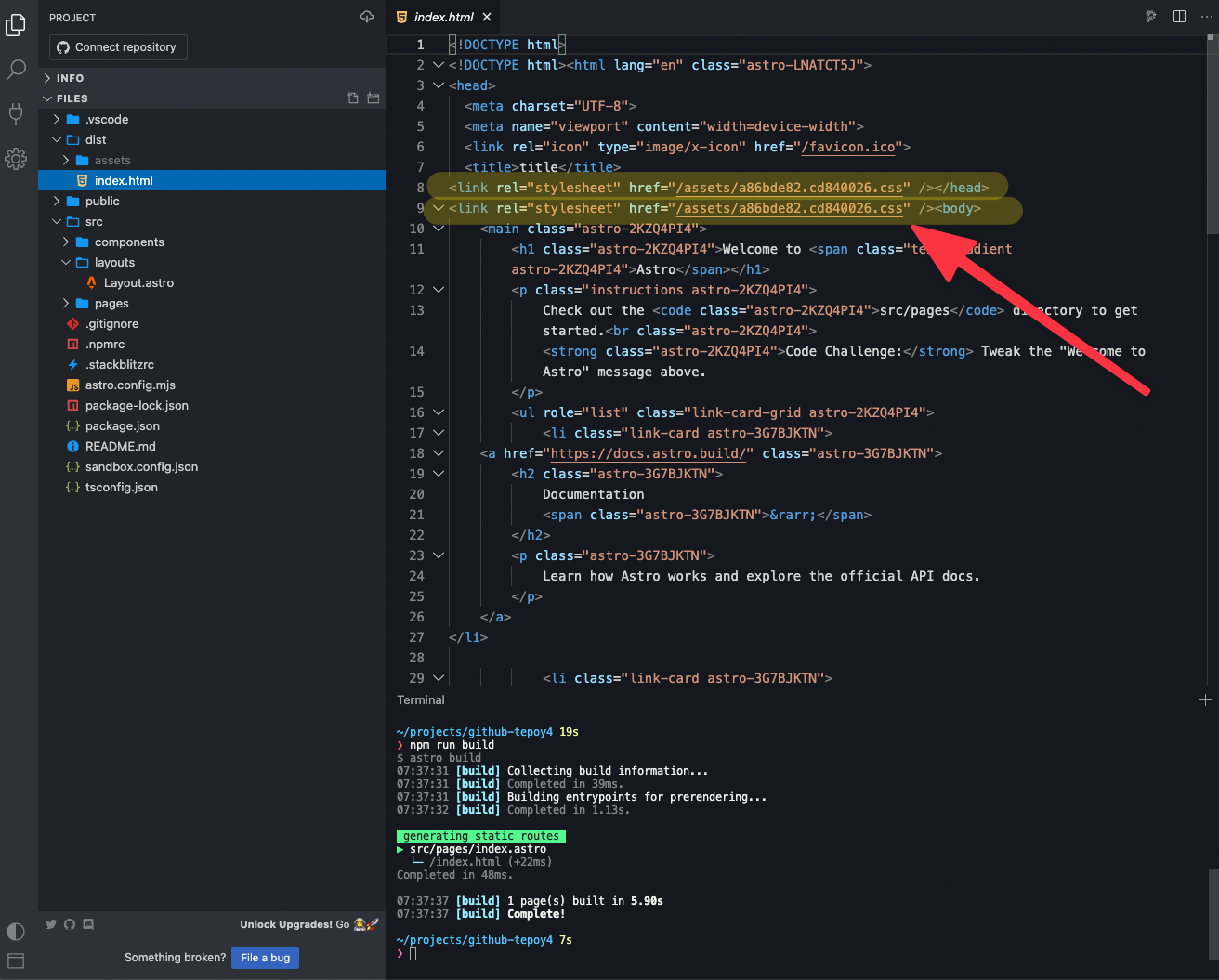Collapse the dist folder

(56, 139)
